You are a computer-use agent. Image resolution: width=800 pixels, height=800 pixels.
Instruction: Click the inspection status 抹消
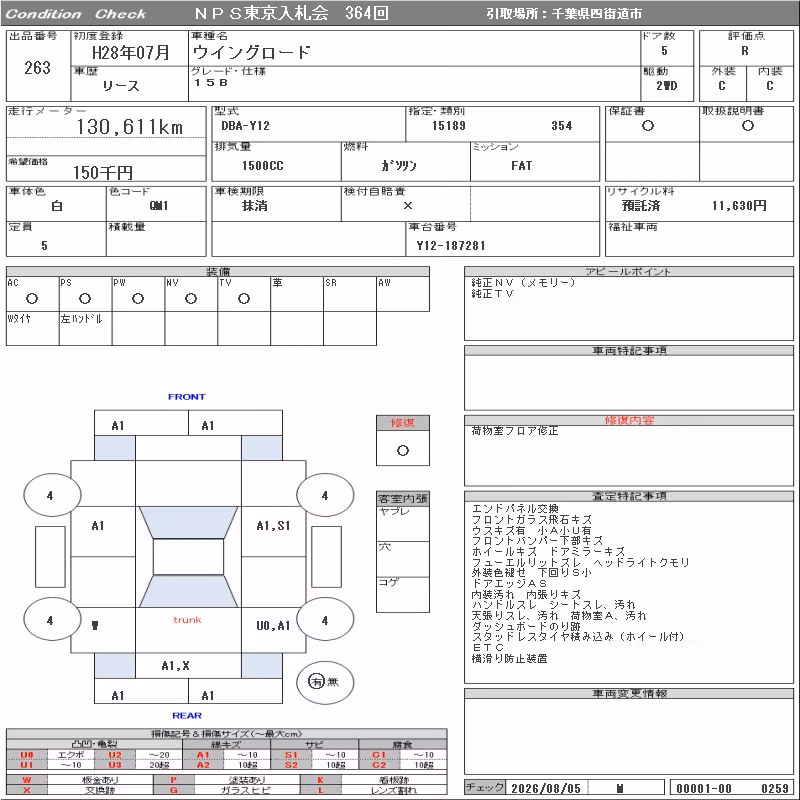pos(255,206)
